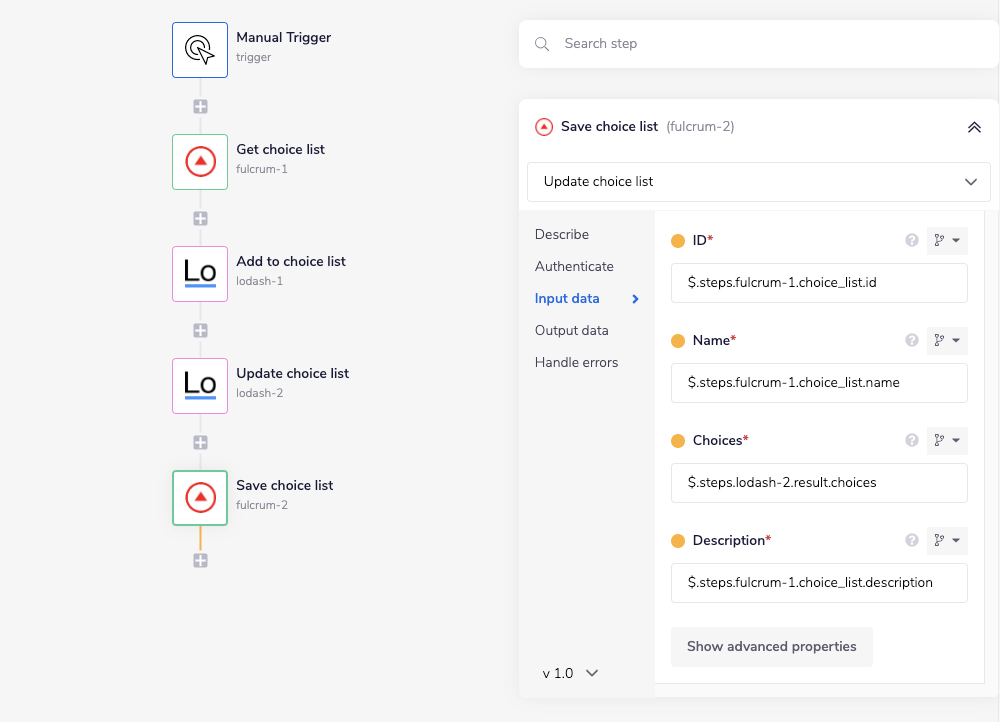Go to the Output data tab
Image resolution: width=1000 pixels, height=722 pixels.
tap(571, 330)
